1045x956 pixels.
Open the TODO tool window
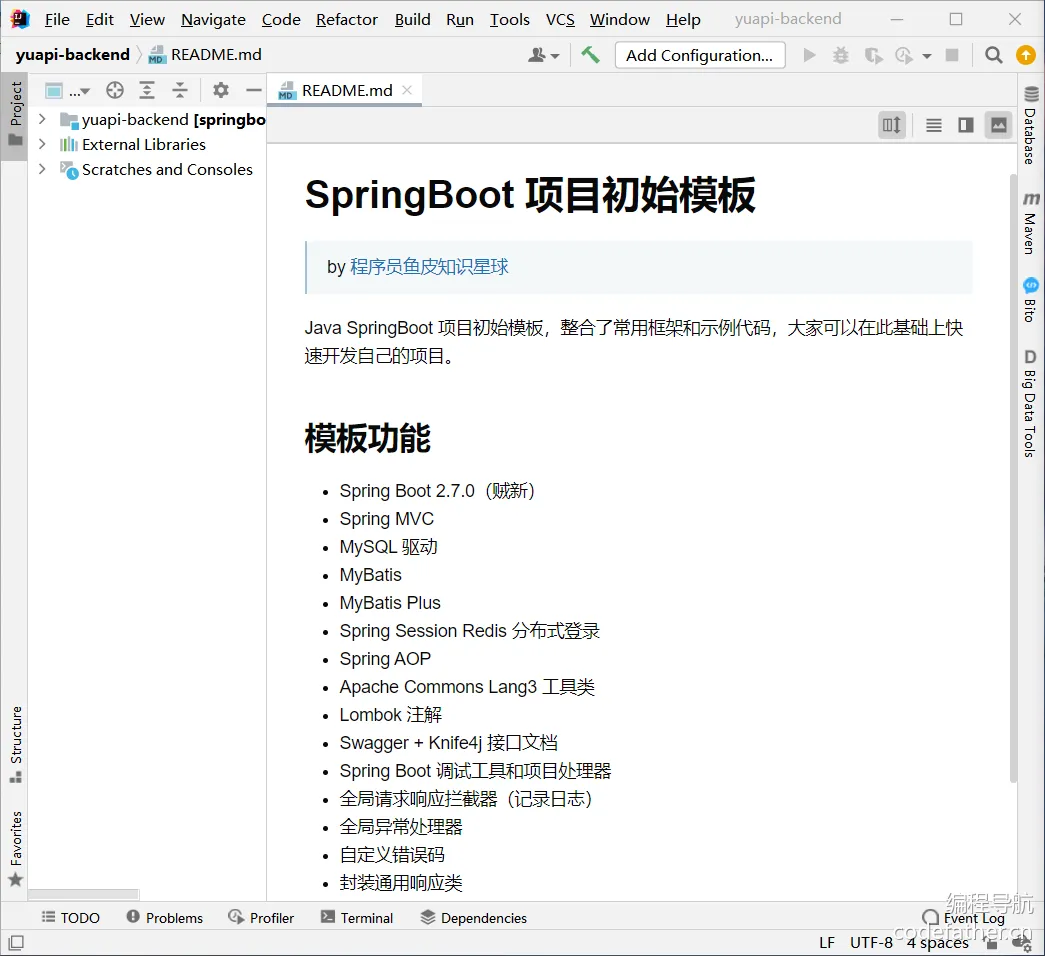pyautogui.click(x=71, y=917)
